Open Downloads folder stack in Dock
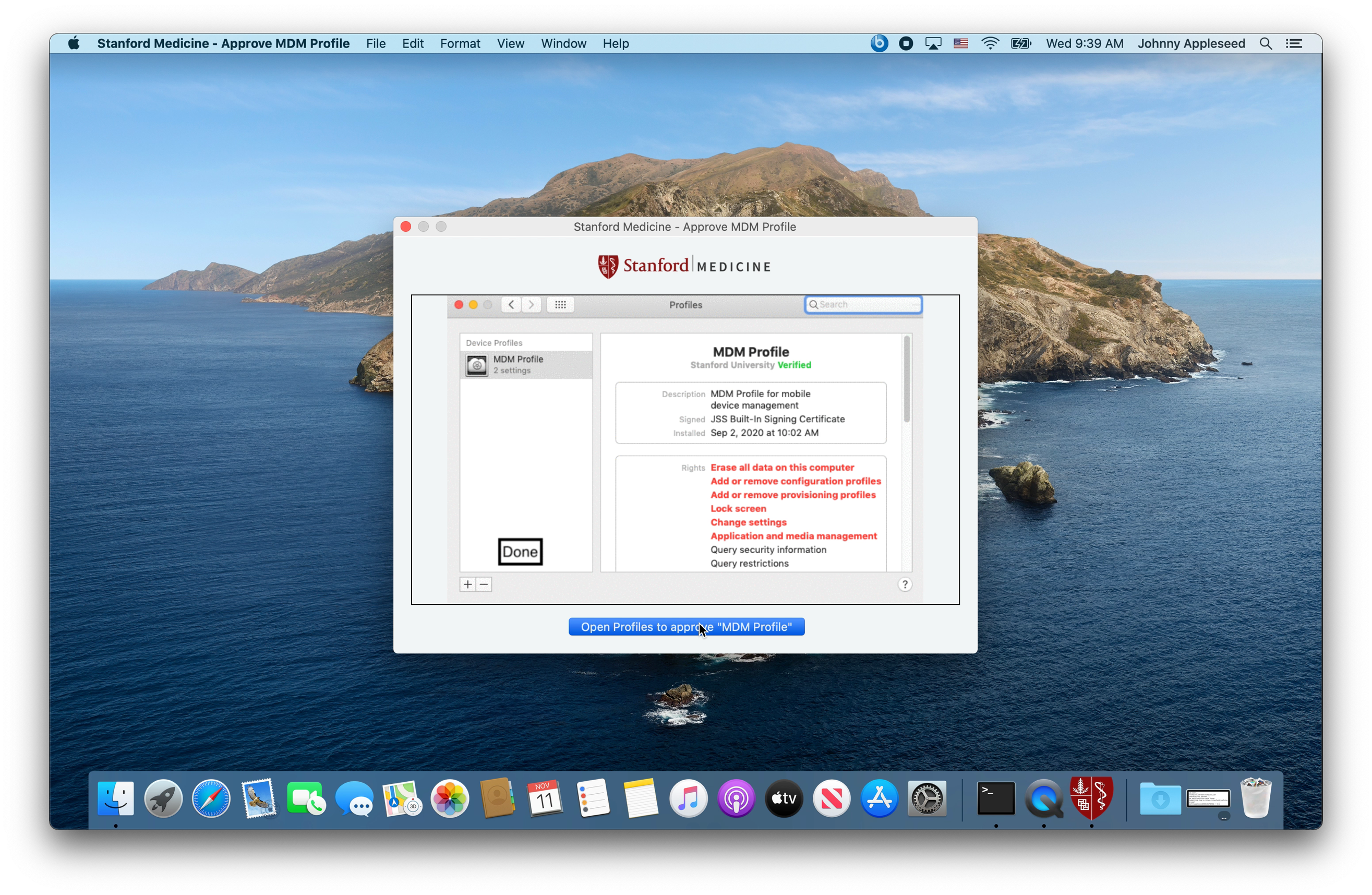The image size is (1372, 895). tap(1160, 798)
